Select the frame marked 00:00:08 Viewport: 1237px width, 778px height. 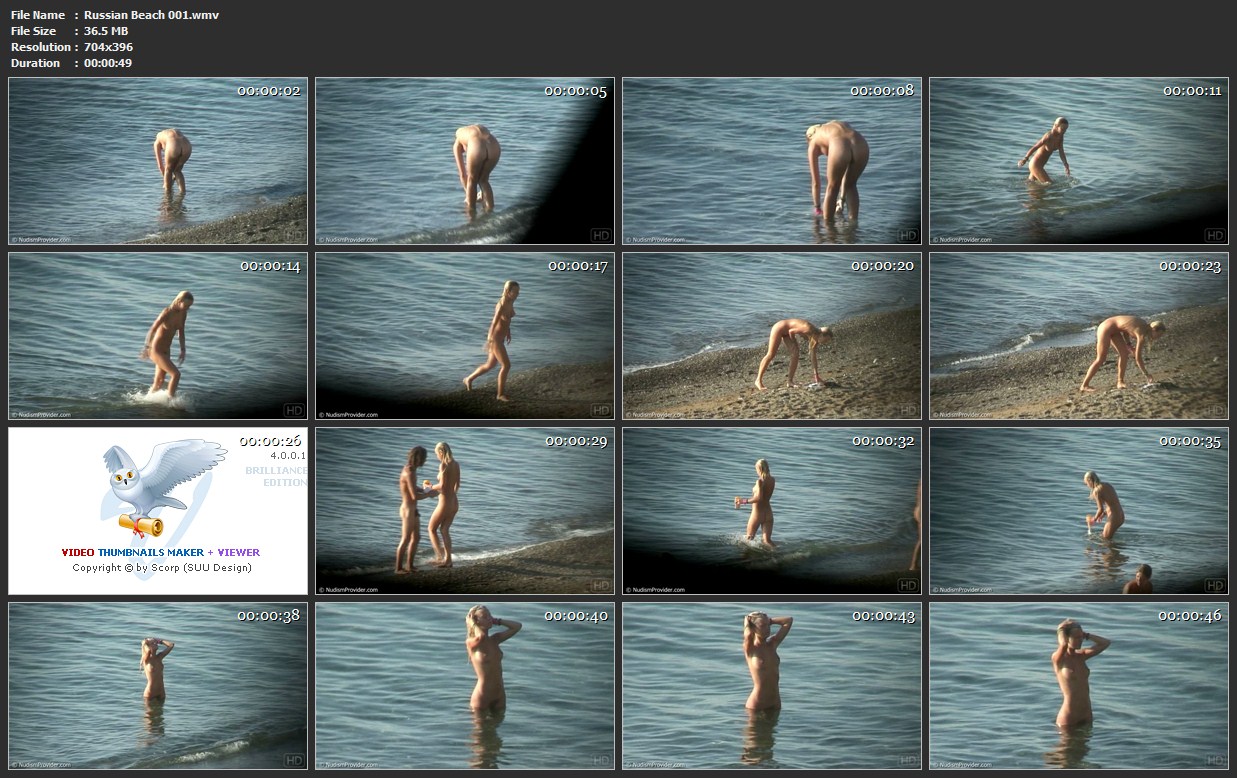click(771, 161)
